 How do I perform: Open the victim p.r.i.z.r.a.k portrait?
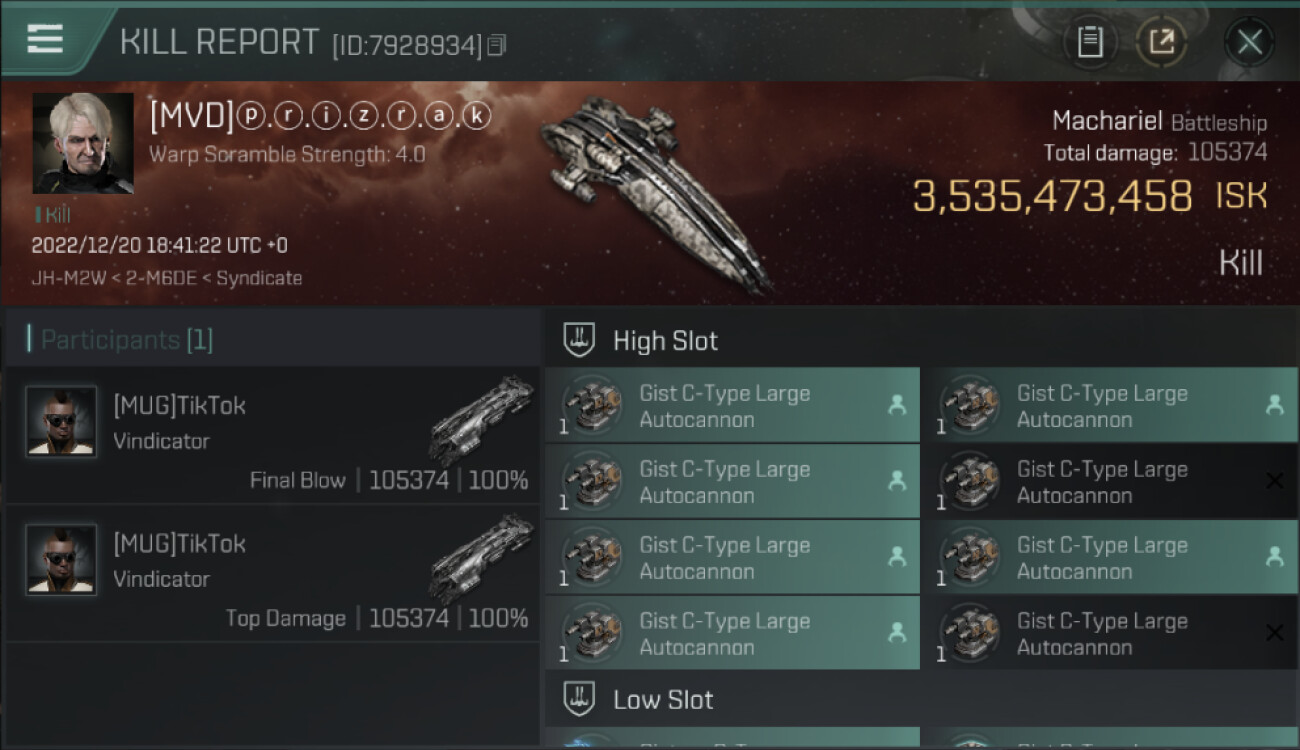[x=83, y=143]
